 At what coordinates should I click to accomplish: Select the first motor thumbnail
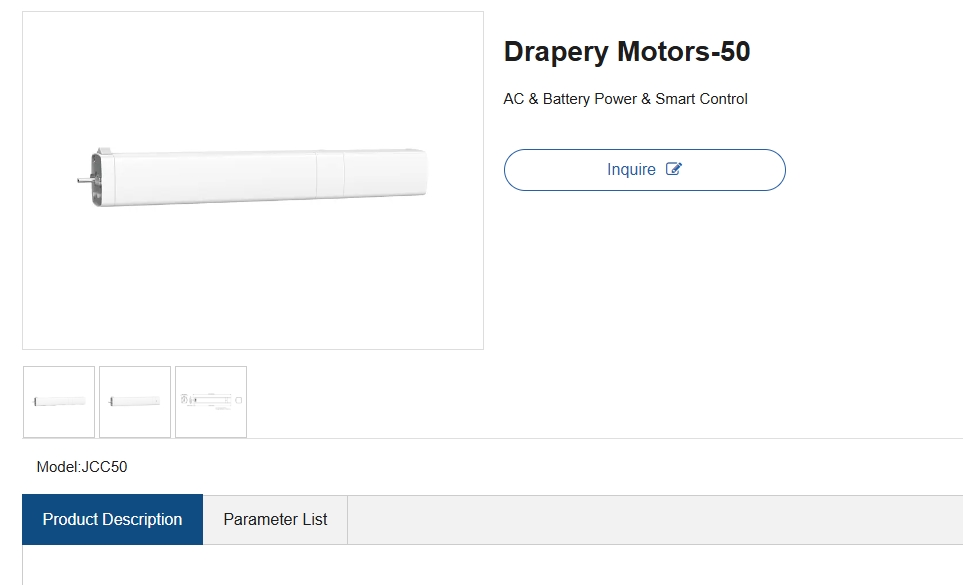click(x=59, y=402)
